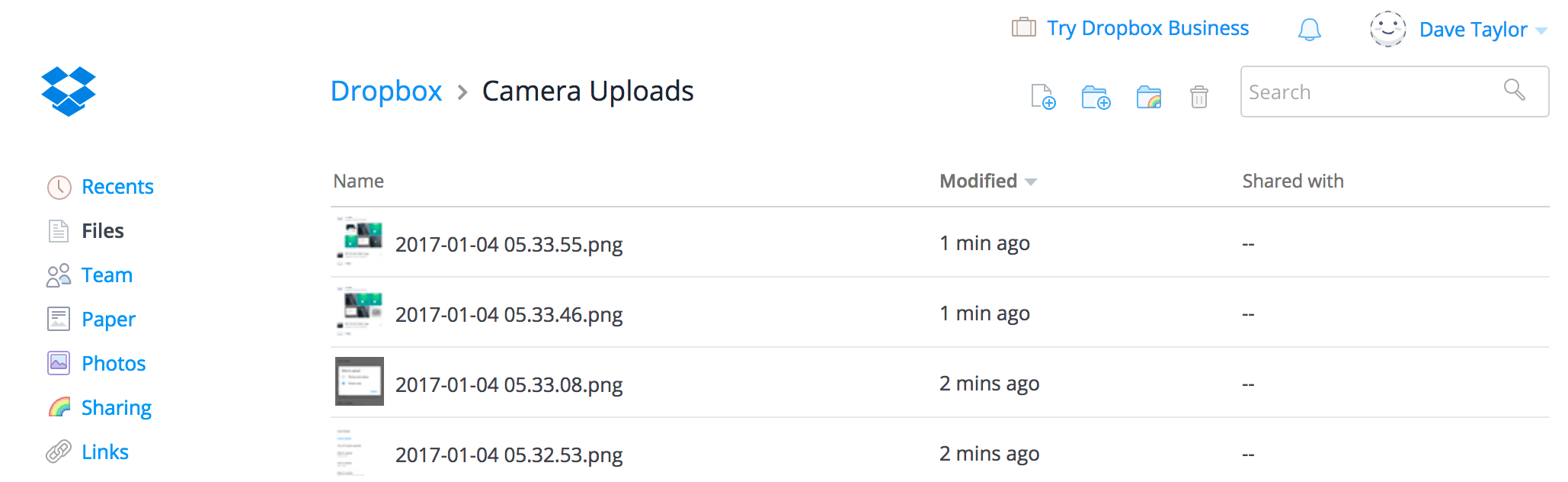The height and width of the screenshot is (482, 1568).
Task: Open the account avatar smiley menu
Action: 1387,29
